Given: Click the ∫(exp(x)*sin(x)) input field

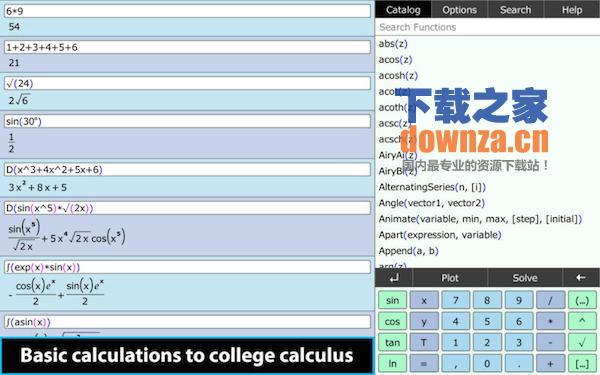Looking at the screenshot, I should point(187,267).
